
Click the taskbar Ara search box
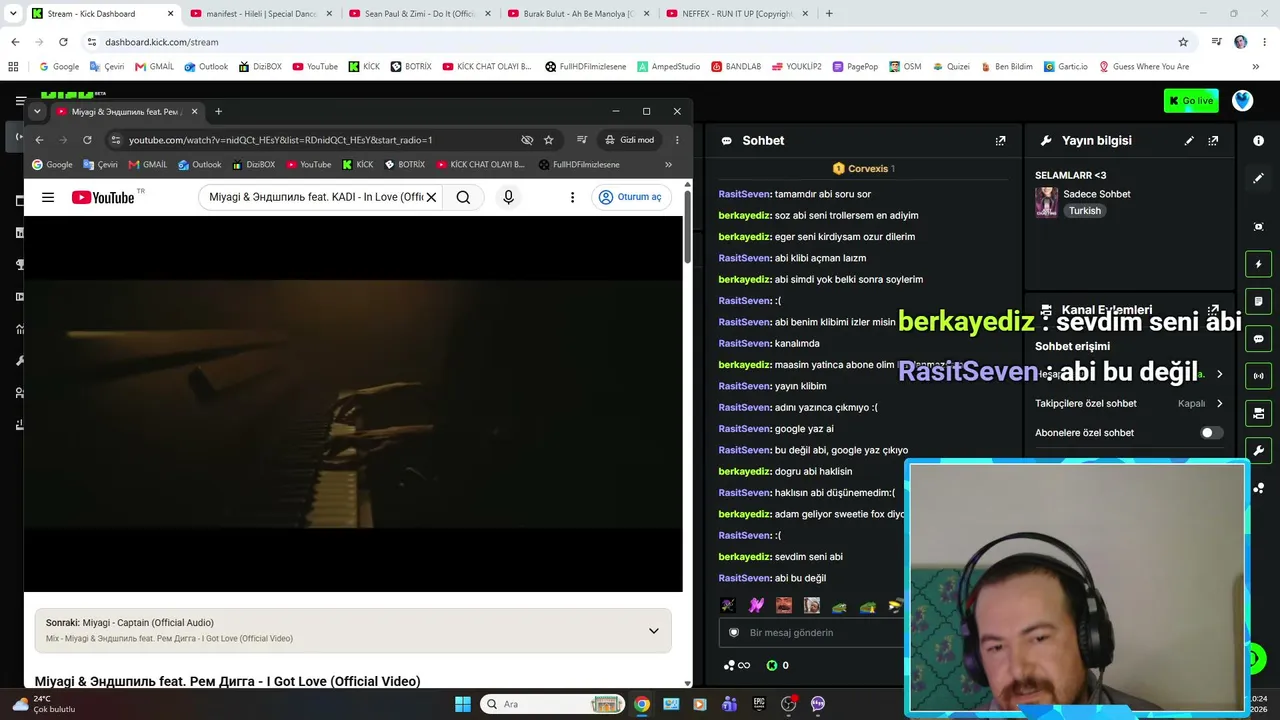tap(553, 704)
